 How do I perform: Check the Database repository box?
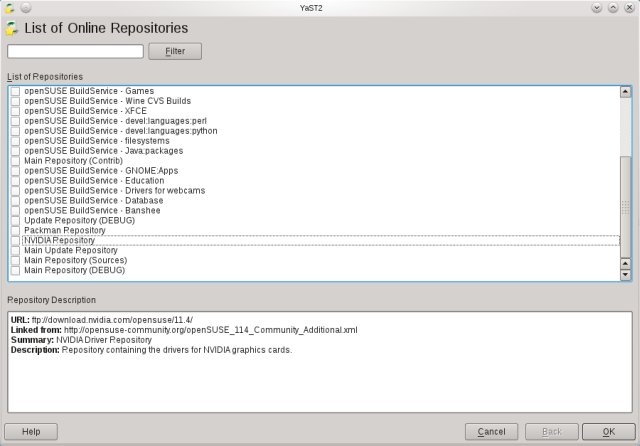point(15,201)
